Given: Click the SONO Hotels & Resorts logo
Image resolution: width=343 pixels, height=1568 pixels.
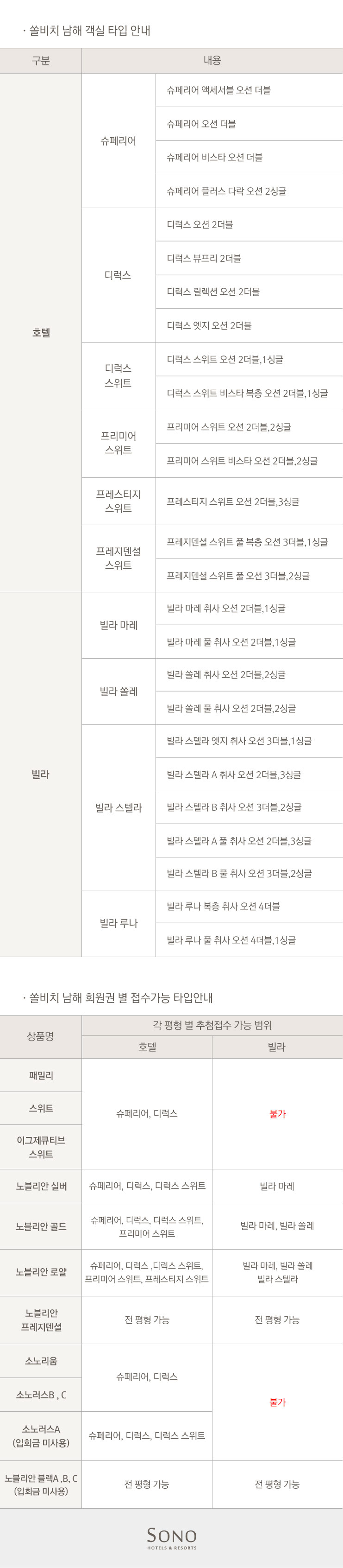Looking at the screenshot, I should tap(171, 1537).
